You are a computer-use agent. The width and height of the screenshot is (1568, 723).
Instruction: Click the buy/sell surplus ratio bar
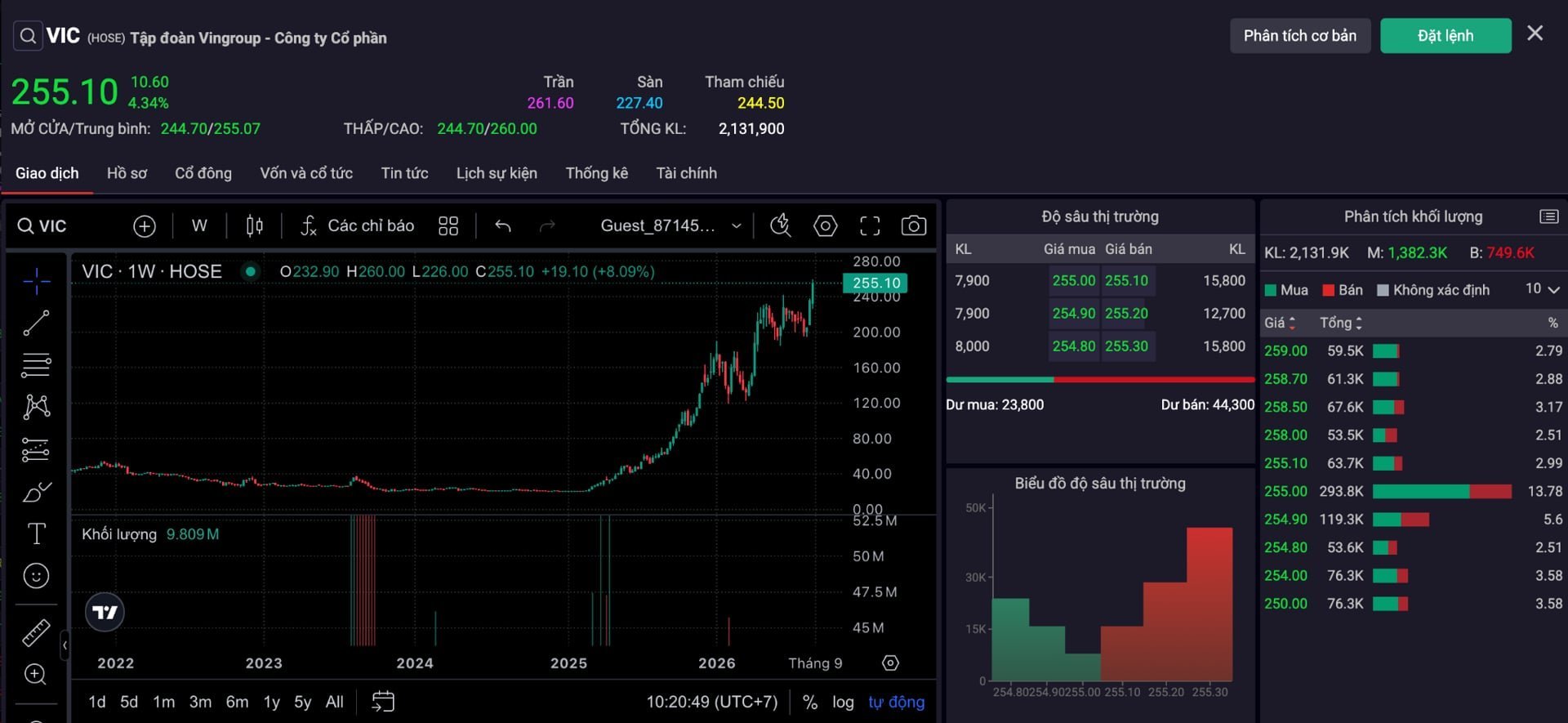tap(1100, 379)
